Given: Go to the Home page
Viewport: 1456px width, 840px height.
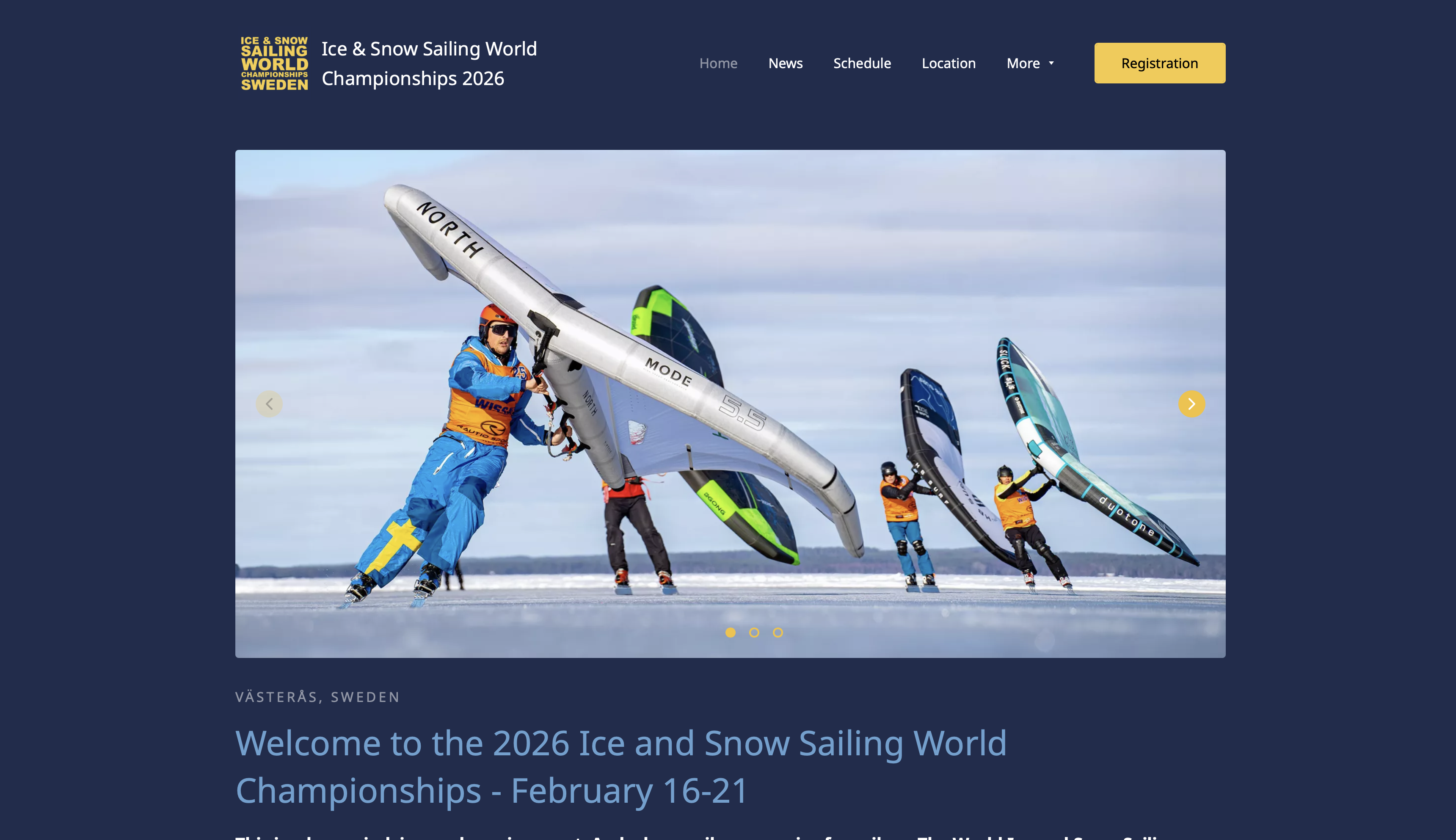Looking at the screenshot, I should (x=719, y=64).
